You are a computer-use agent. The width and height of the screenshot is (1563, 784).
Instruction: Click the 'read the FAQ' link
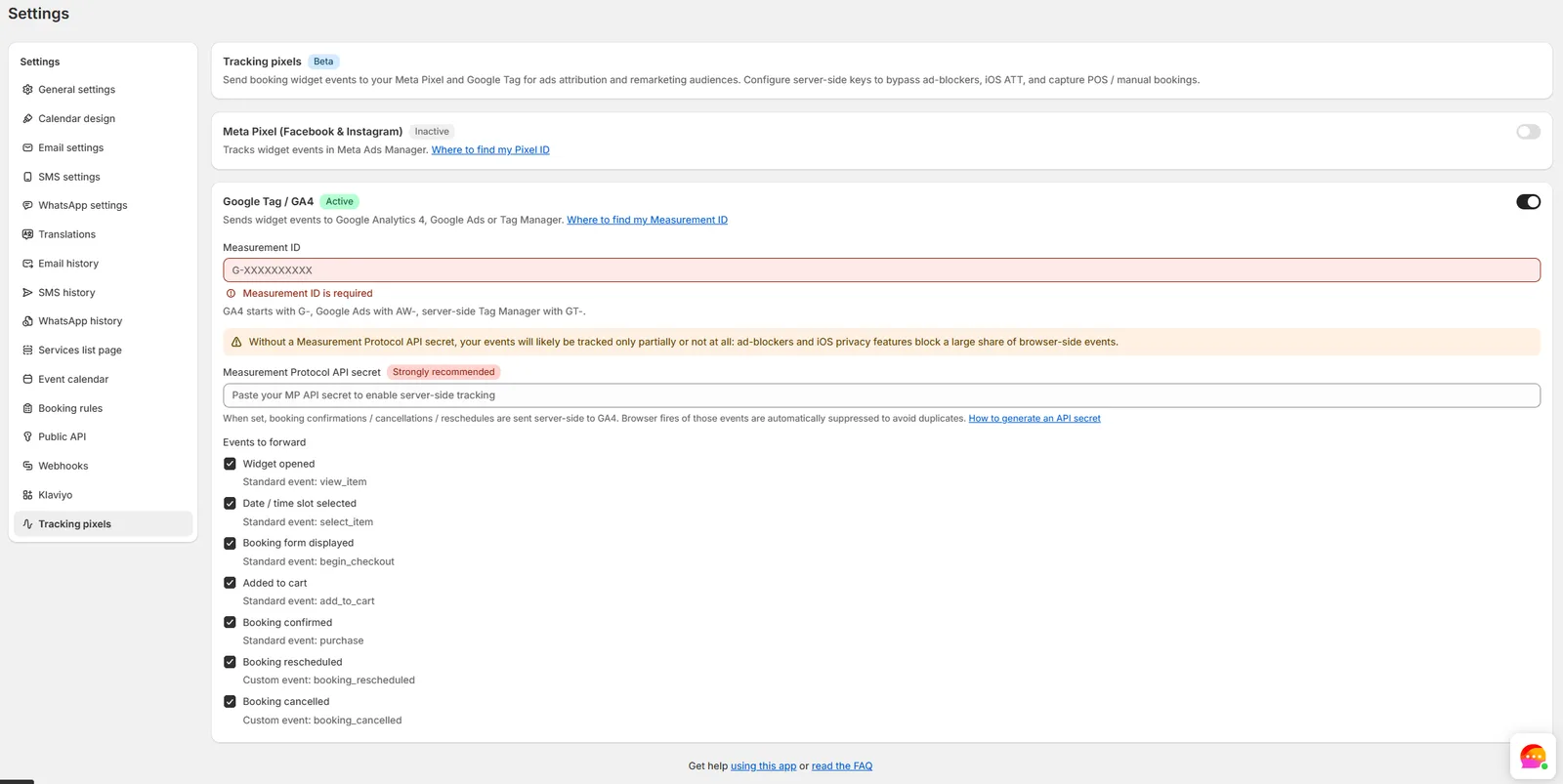click(x=842, y=766)
